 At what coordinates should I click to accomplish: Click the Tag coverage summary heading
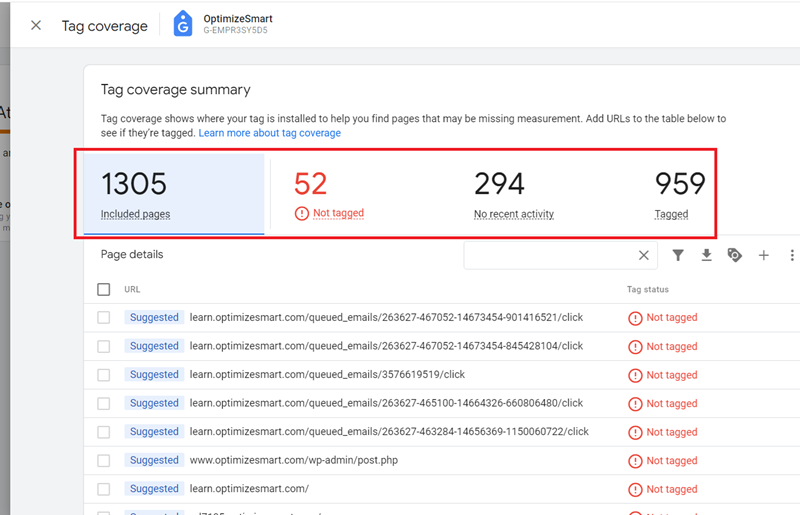tap(176, 90)
